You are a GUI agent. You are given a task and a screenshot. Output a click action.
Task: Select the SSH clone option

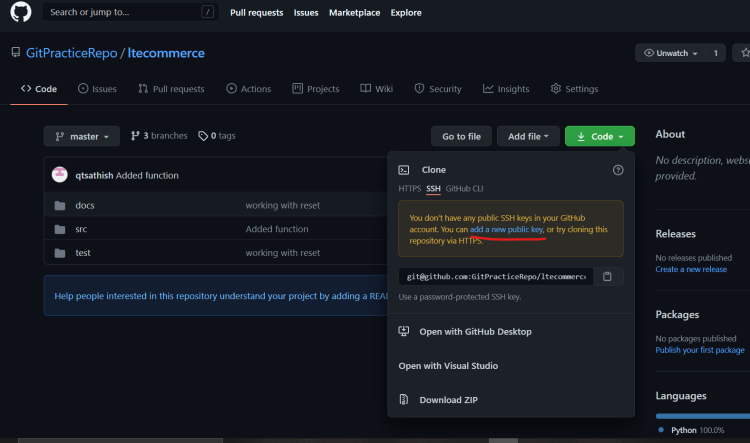(433, 188)
